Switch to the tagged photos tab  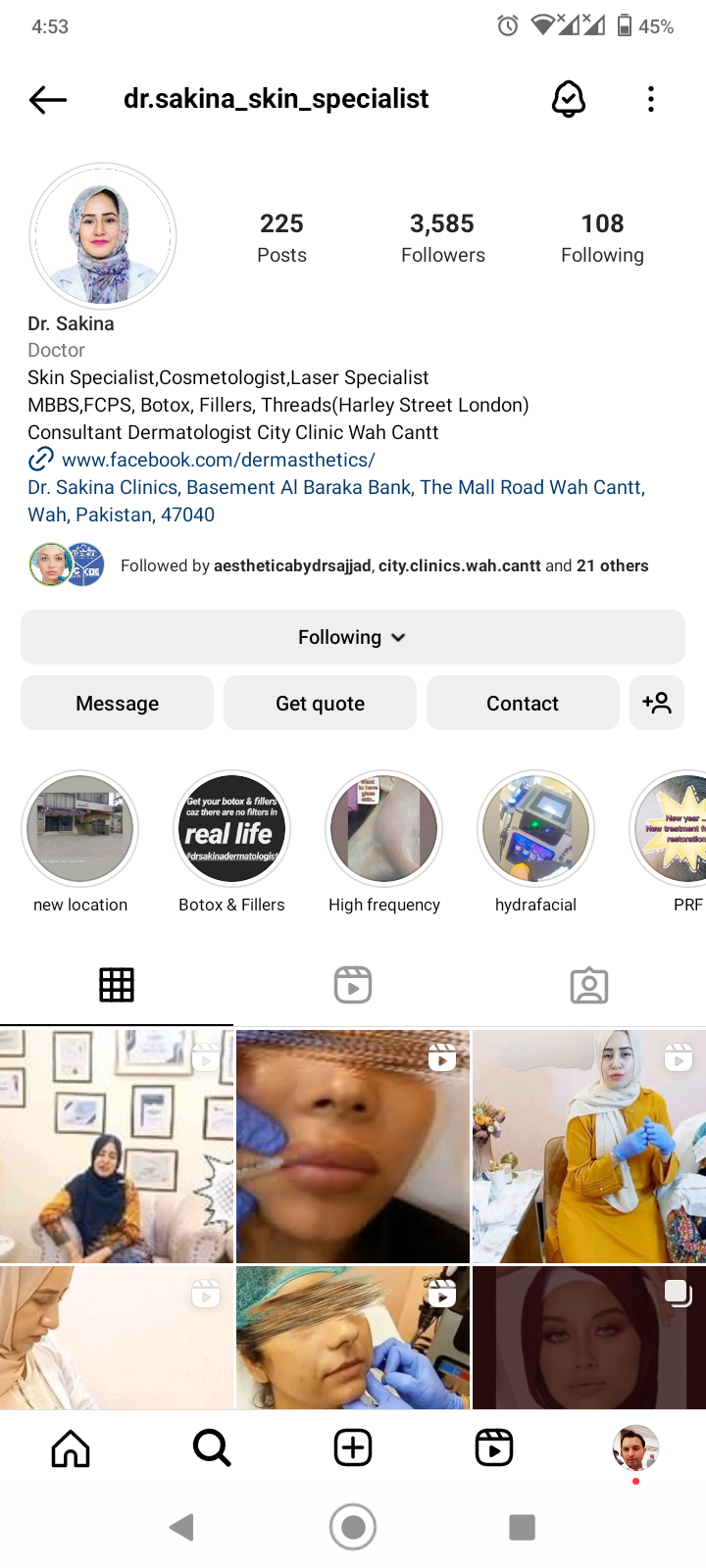pos(589,985)
